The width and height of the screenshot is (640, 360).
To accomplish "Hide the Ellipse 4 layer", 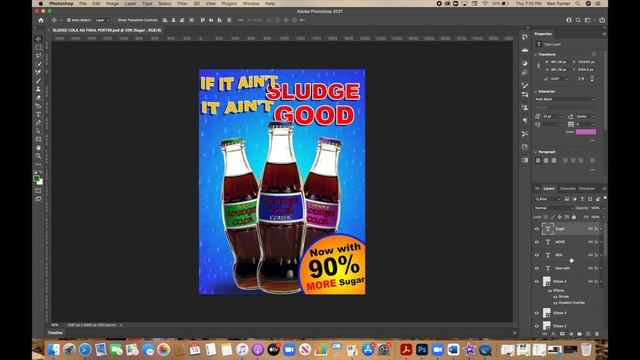I will [x=537, y=281].
